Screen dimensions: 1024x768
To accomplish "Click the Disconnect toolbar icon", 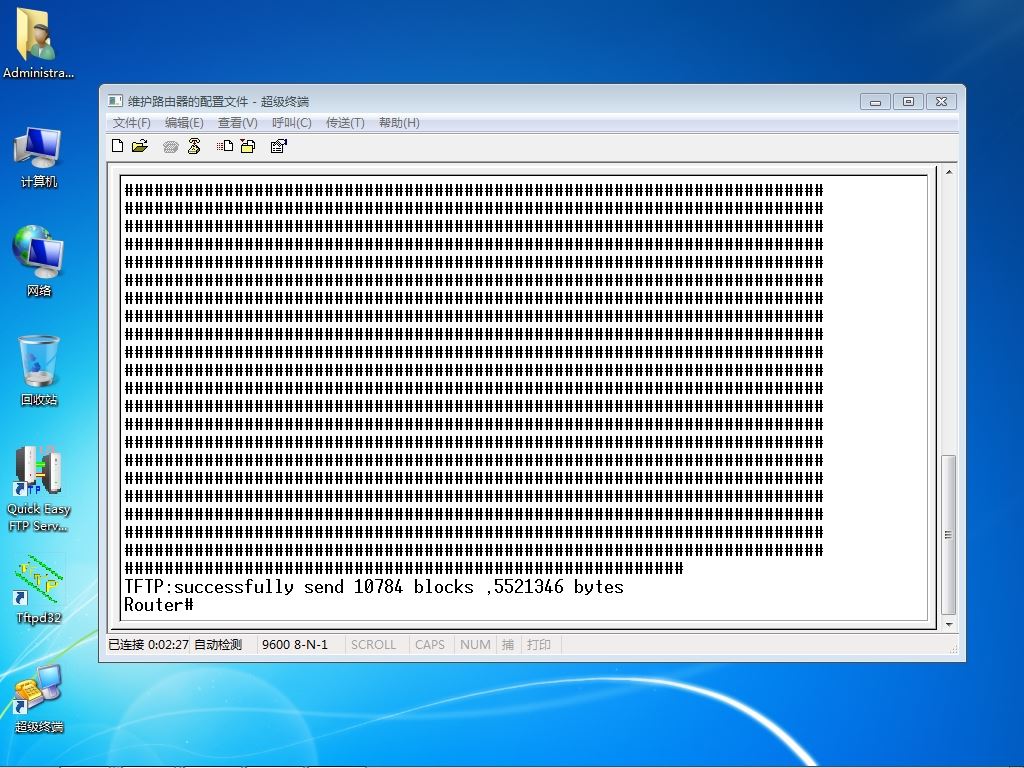I will click(194, 146).
